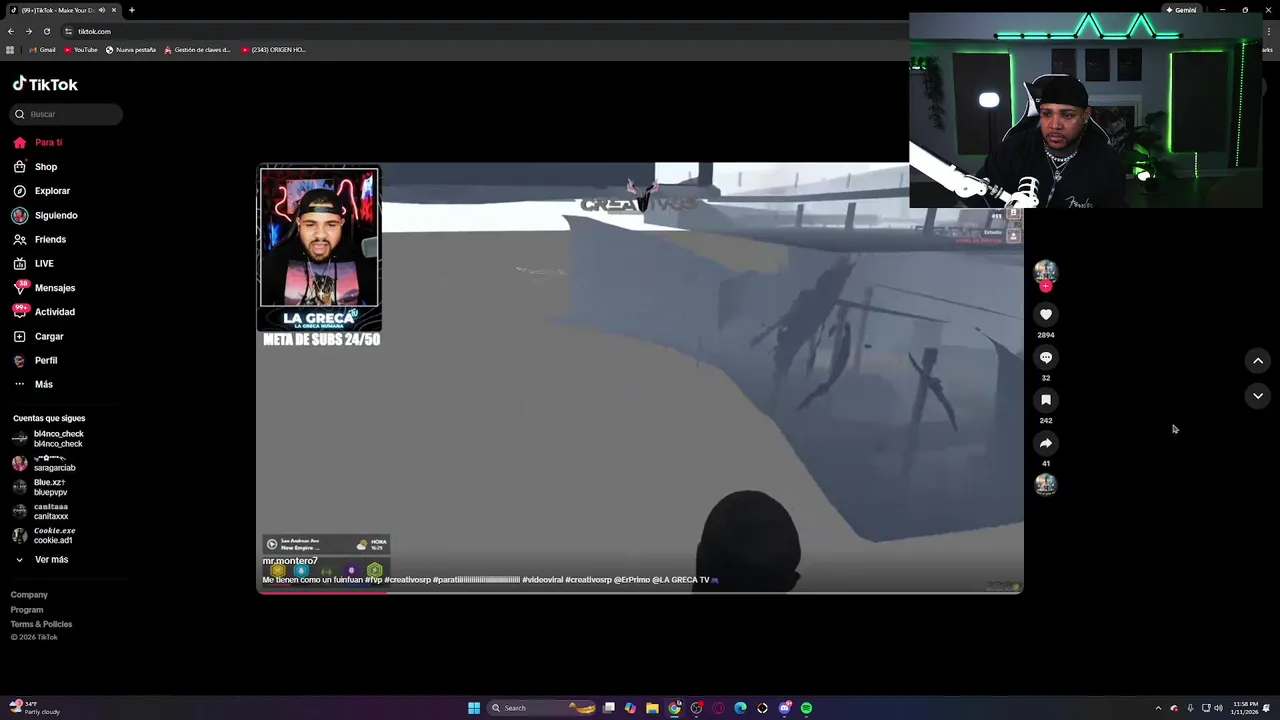Reload the page
This screenshot has height=720, width=1280.
click(x=46, y=31)
